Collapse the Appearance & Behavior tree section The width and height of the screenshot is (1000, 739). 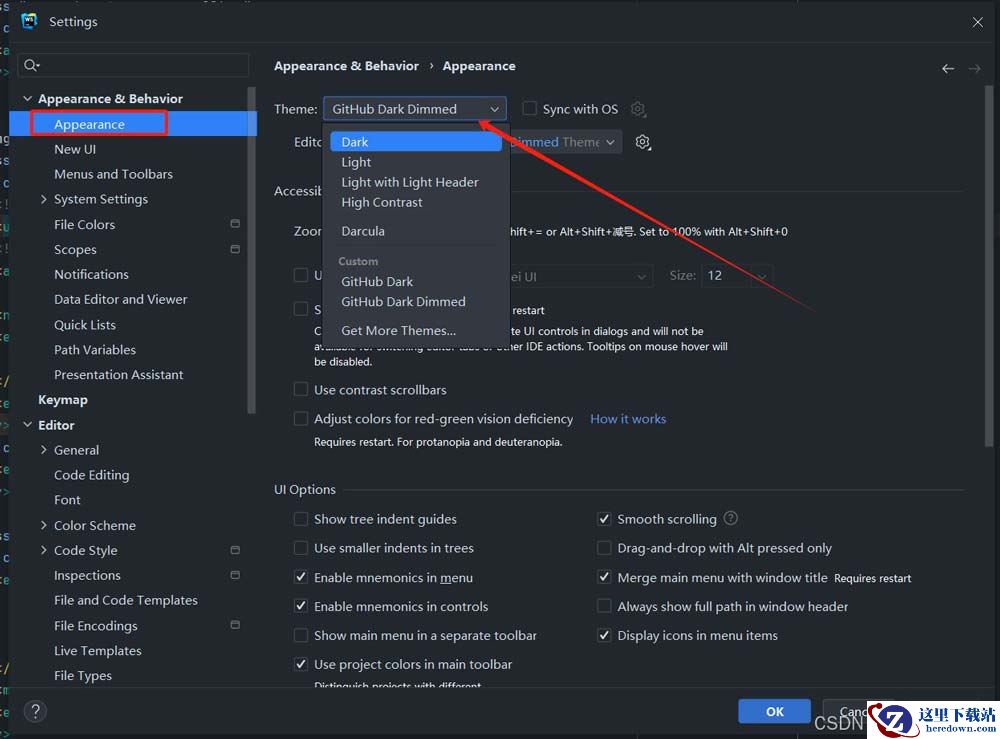27,98
